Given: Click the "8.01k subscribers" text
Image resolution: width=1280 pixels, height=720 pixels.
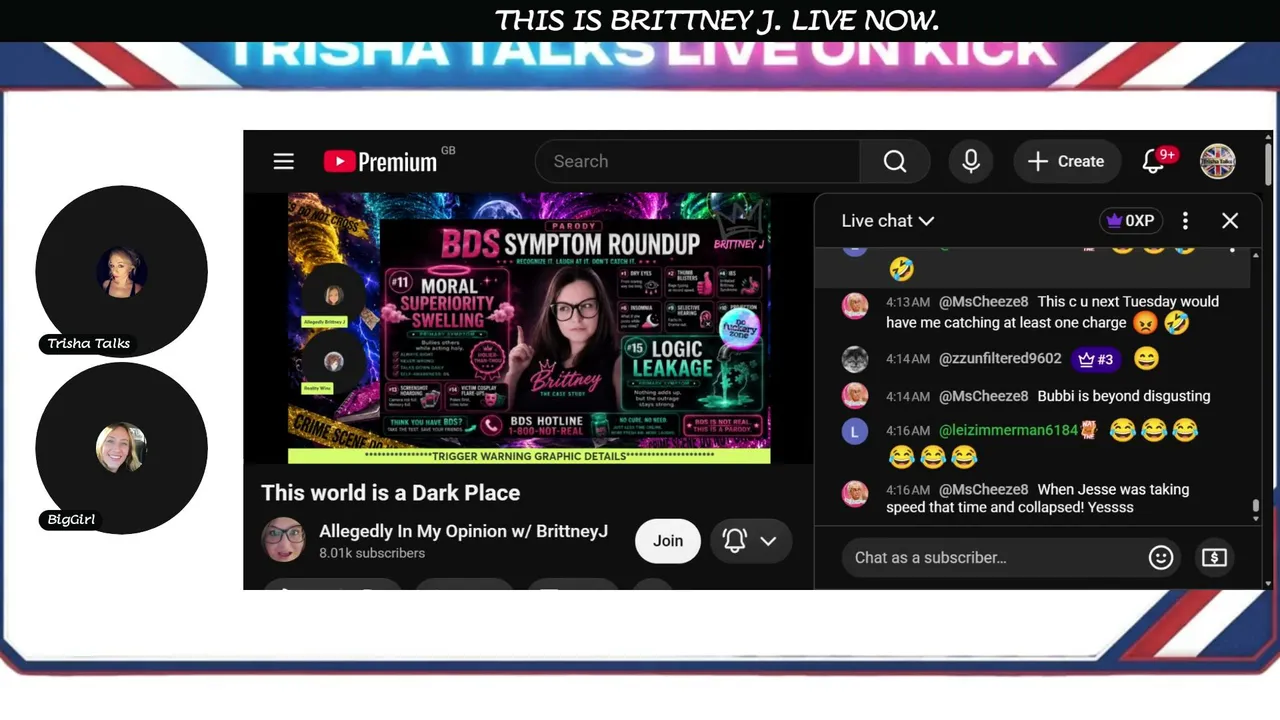Looking at the screenshot, I should point(372,553).
